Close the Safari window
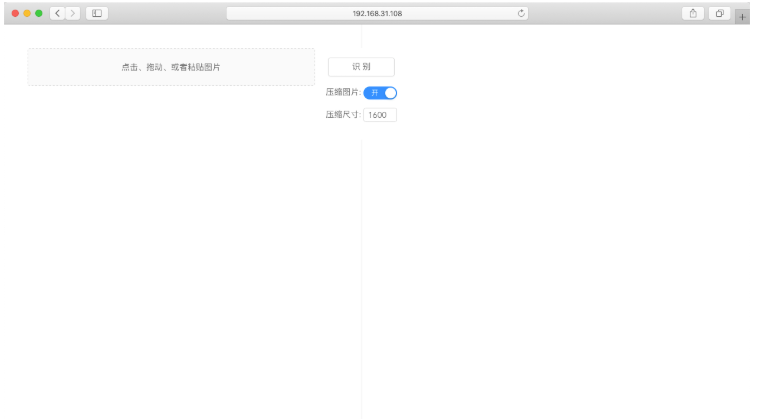Viewport: 771px width, 419px height. click(x=15, y=13)
